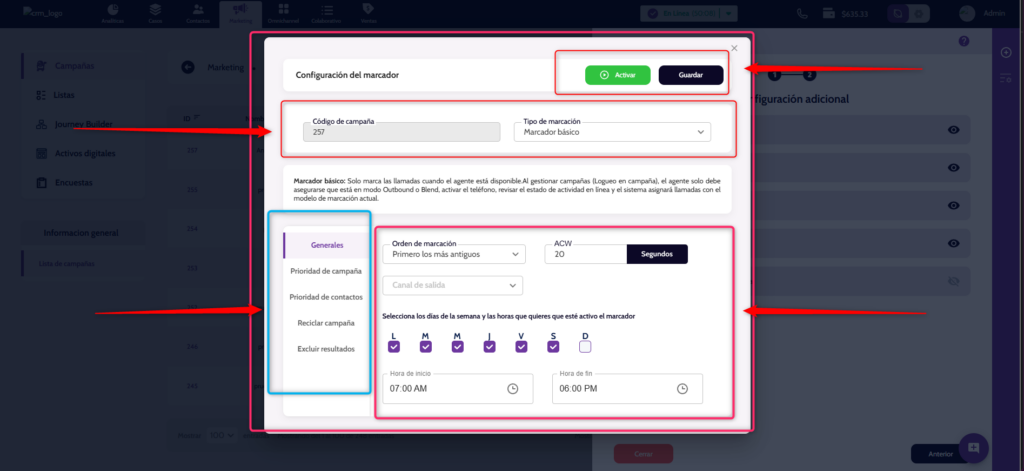Viewport: 1024px width, 471px height.
Task: Click the ACW seconds input field
Action: pyautogui.click(x=585, y=254)
